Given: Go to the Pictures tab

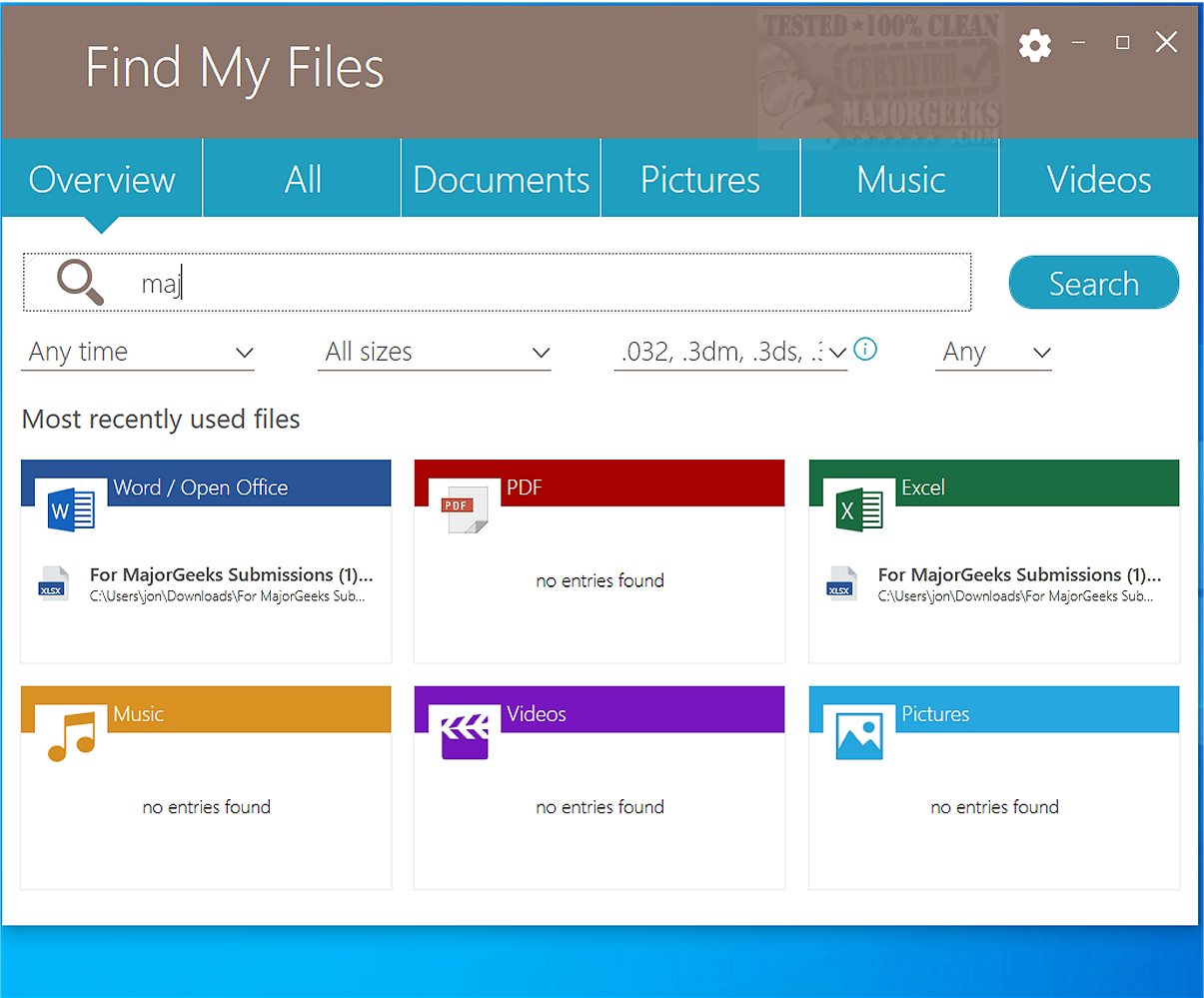Looking at the screenshot, I should (x=699, y=180).
